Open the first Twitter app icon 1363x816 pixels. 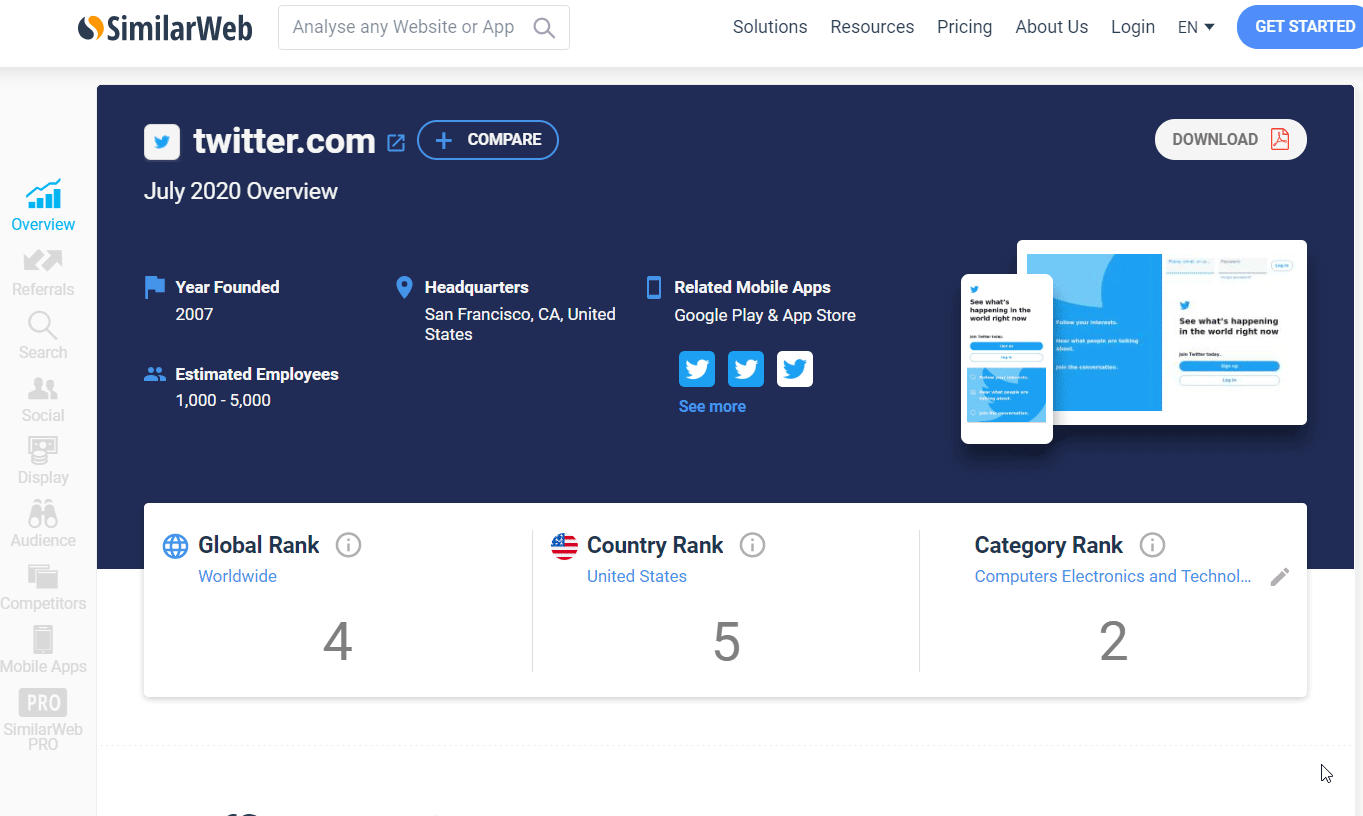pyautogui.click(x=697, y=369)
